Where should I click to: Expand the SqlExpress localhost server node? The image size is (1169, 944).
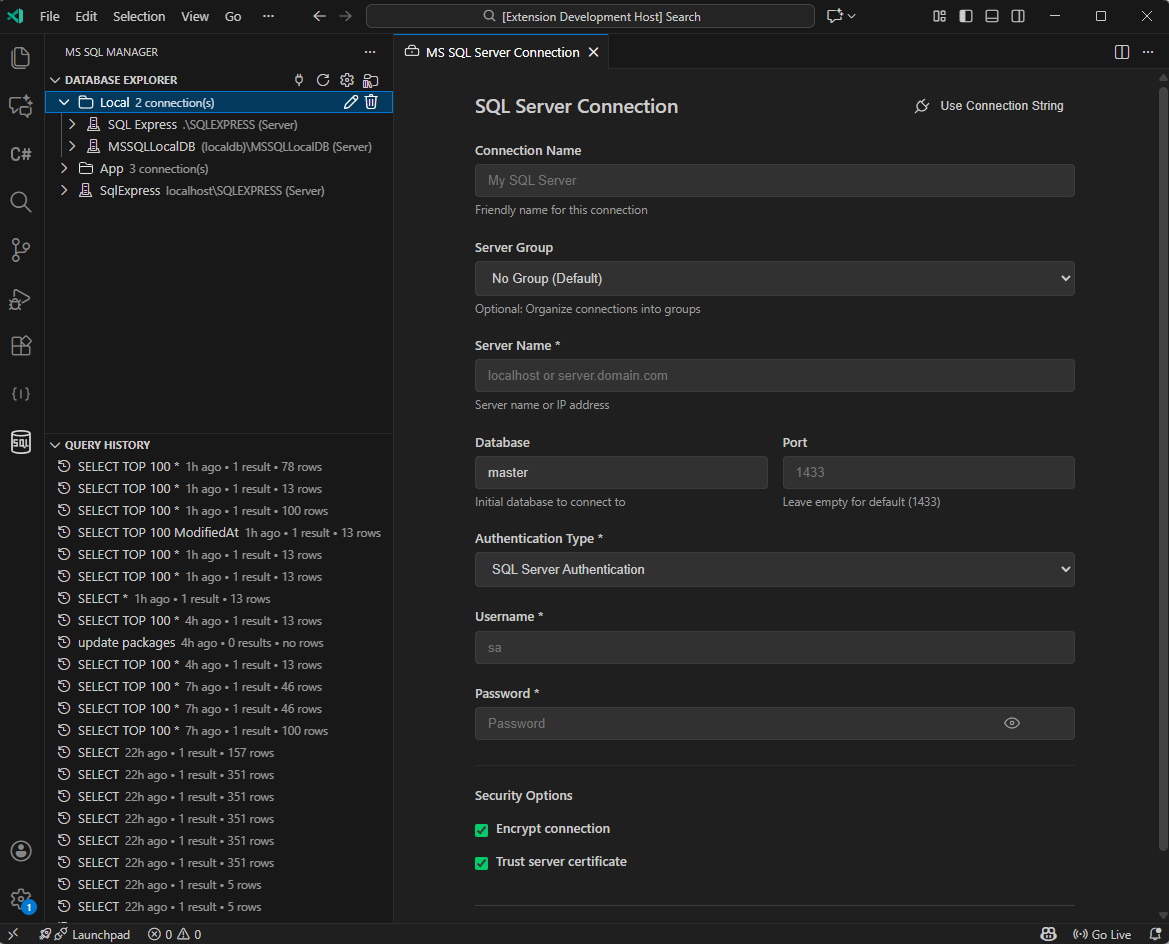pos(64,190)
